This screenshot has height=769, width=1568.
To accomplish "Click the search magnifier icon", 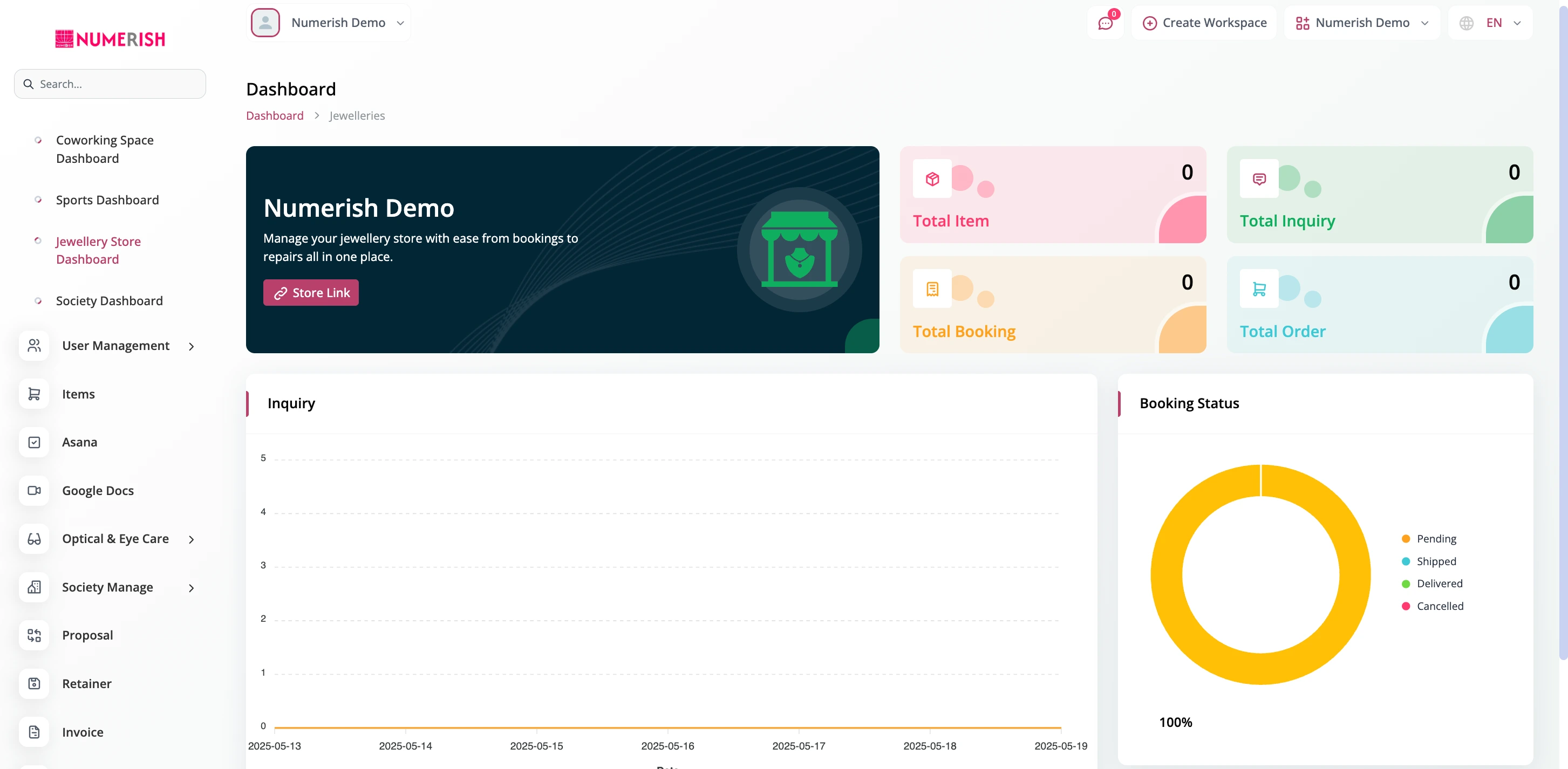I will pyautogui.click(x=28, y=84).
